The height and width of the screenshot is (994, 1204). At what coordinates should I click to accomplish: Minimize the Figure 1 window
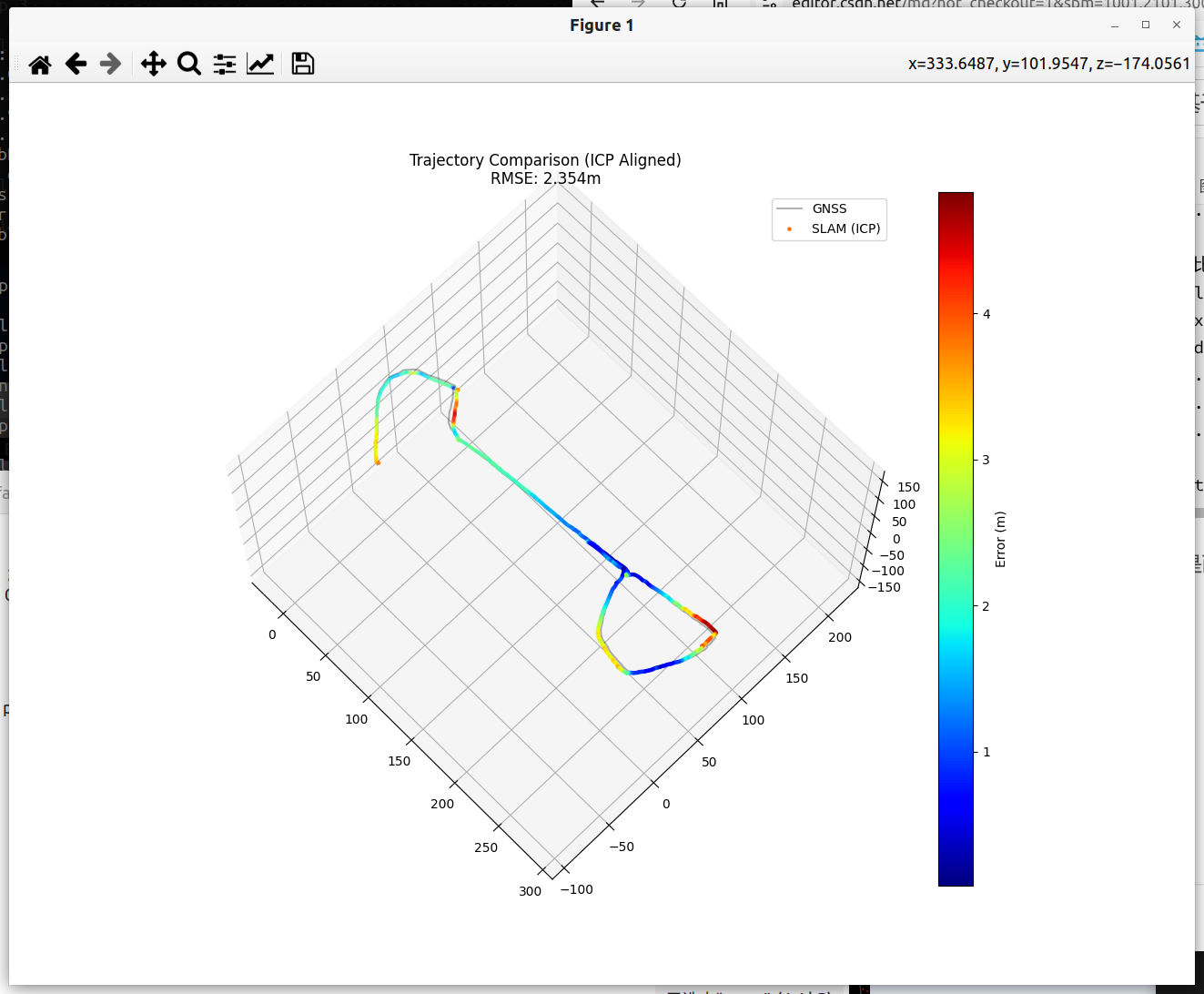pos(1115,25)
